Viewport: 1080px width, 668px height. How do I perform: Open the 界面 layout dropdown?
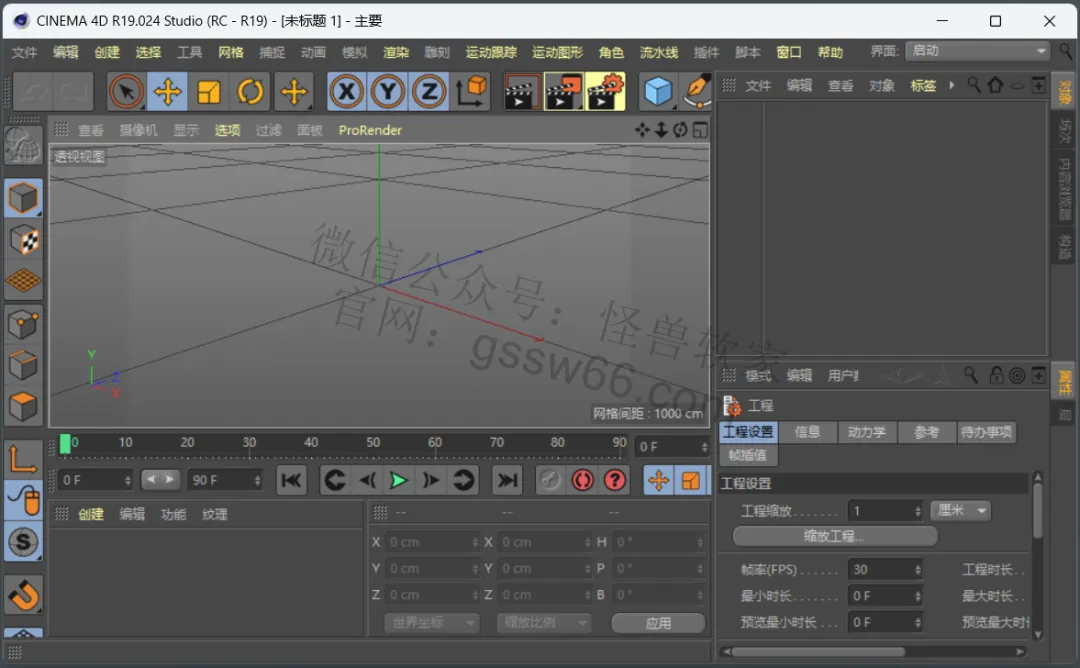pos(977,51)
